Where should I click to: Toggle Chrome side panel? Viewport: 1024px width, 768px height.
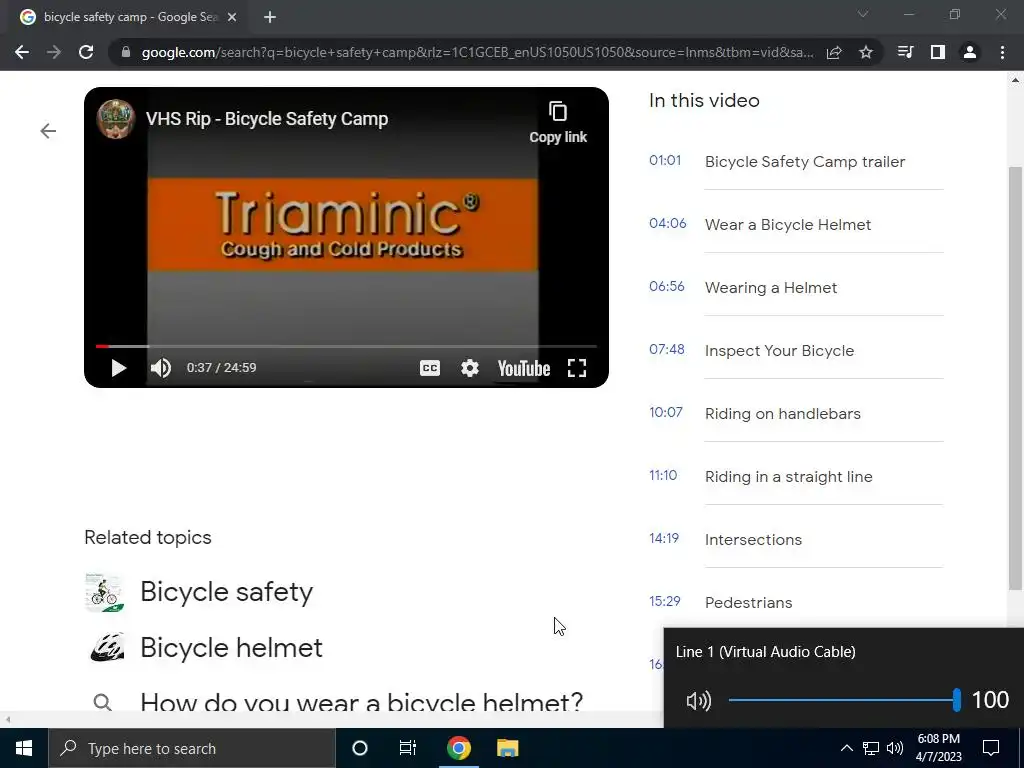pyautogui.click(x=938, y=52)
